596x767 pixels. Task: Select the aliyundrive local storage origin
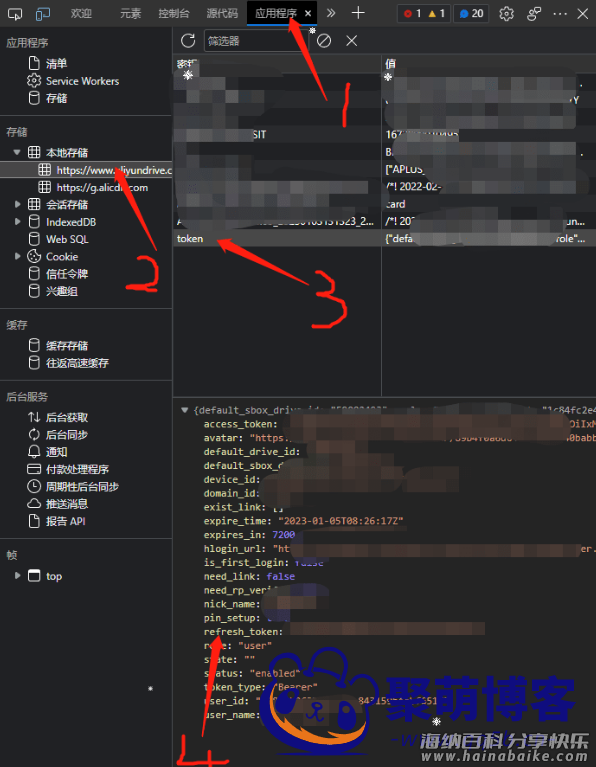[114, 170]
